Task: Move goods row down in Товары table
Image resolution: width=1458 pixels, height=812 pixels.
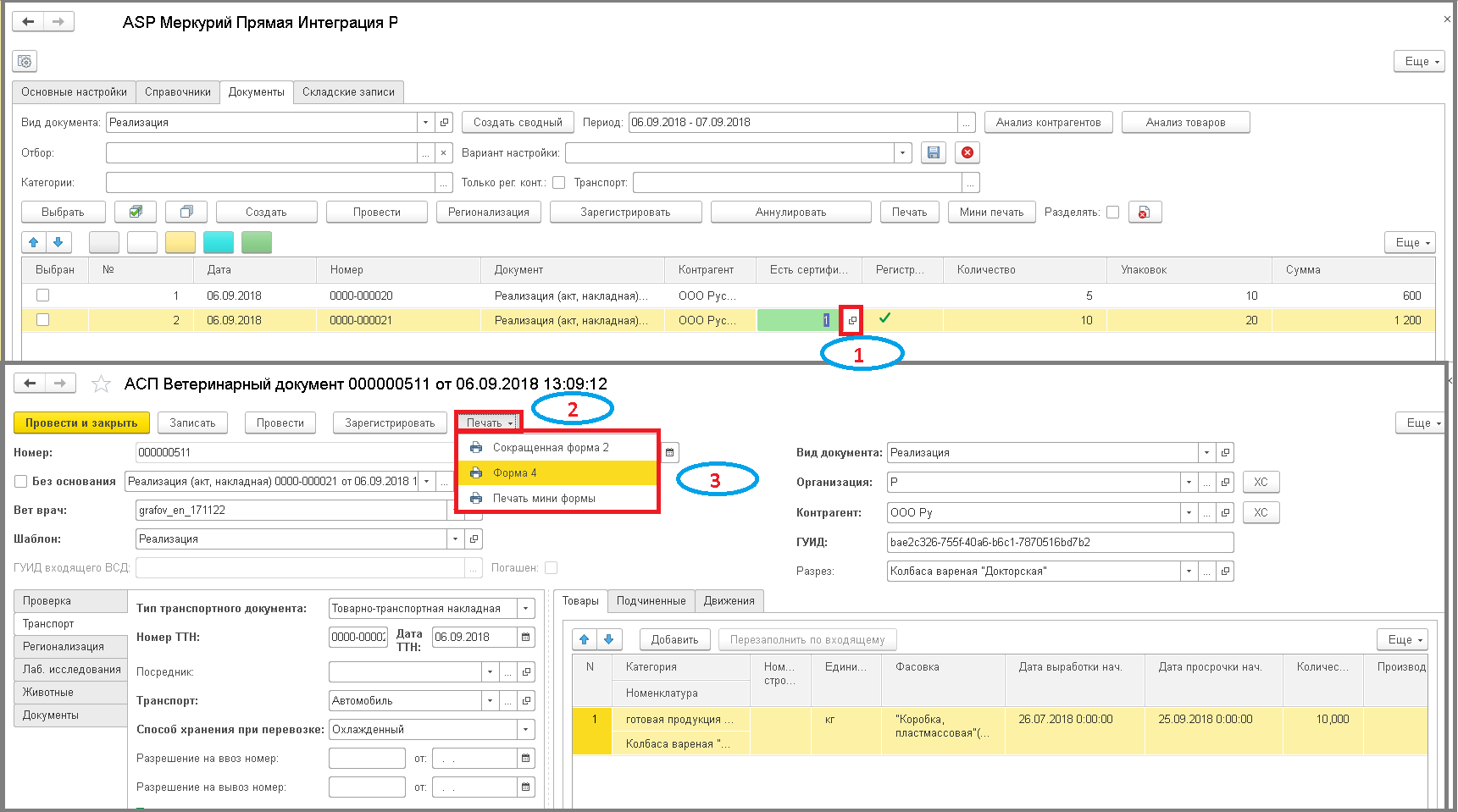Action: point(609,639)
